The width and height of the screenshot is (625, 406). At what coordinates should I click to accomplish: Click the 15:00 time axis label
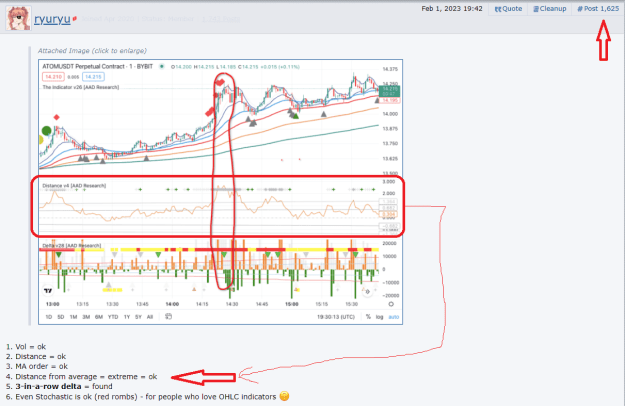[x=291, y=304]
